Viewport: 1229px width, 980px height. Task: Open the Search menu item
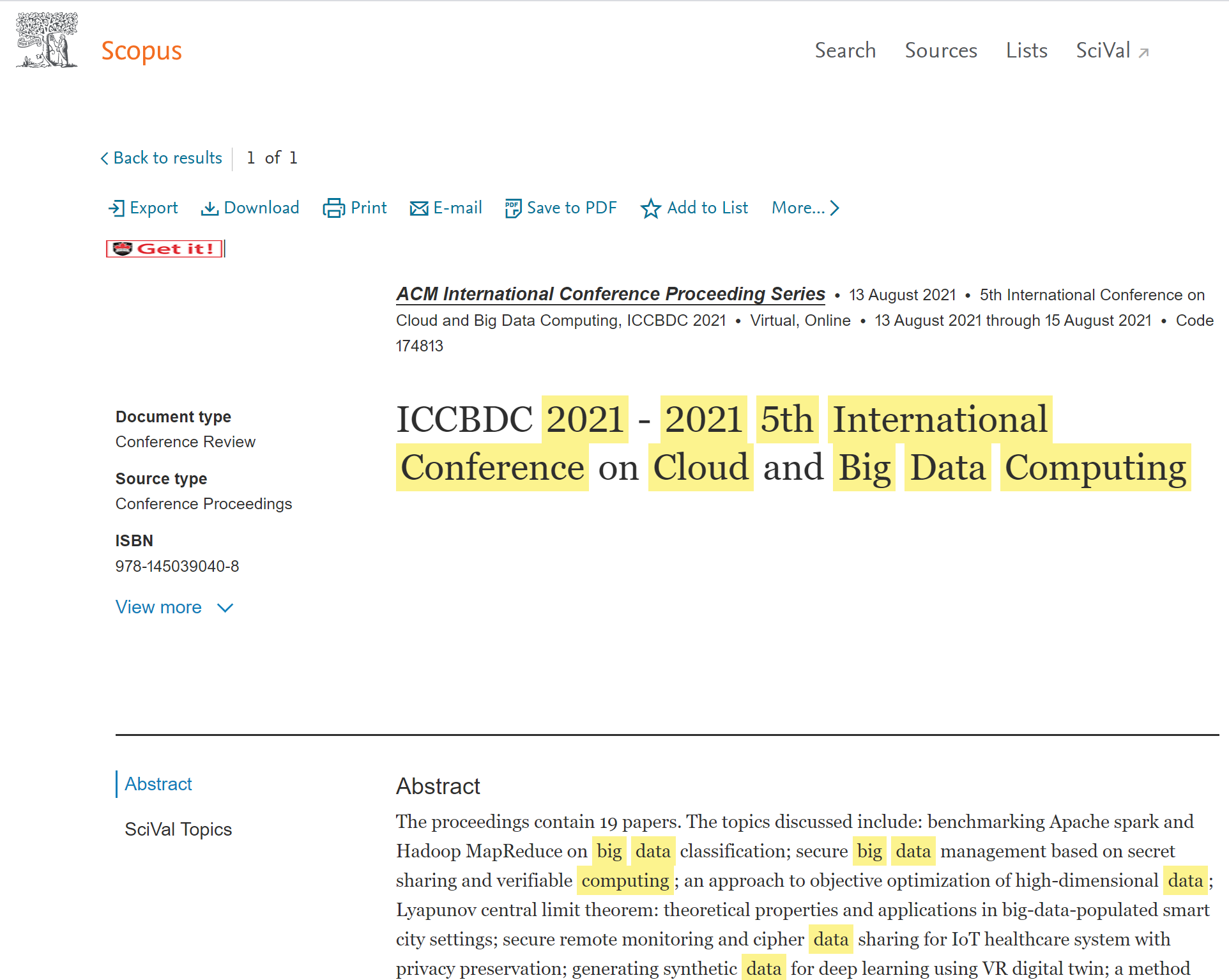(845, 50)
